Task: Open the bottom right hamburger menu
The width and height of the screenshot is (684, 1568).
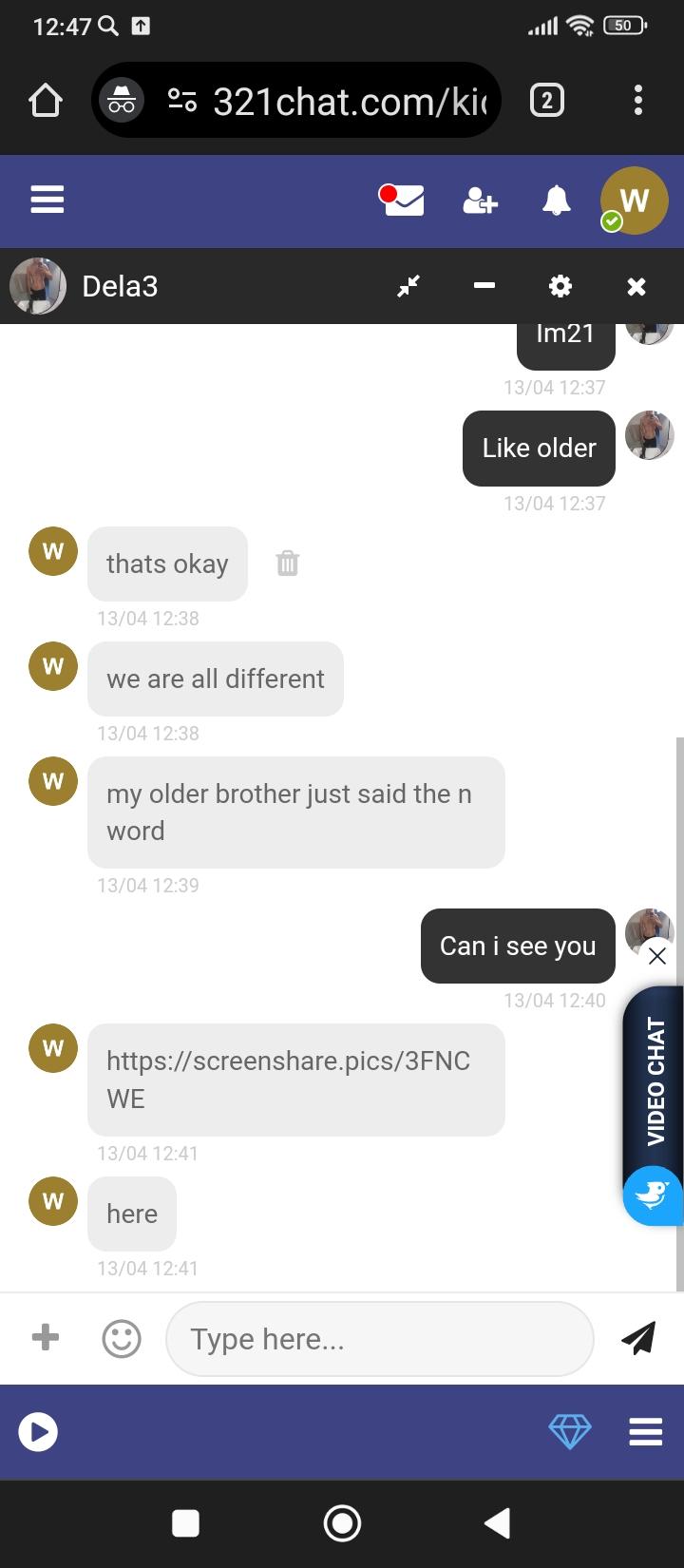Action: tap(646, 1431)
